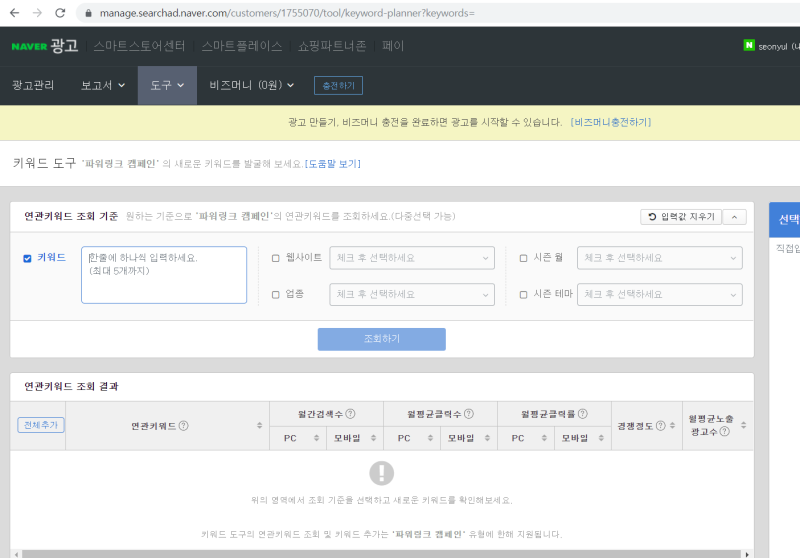Click help icon next to 월평균클릭수
This screenshot has height=558, width=800.
(x=469, y=414)
